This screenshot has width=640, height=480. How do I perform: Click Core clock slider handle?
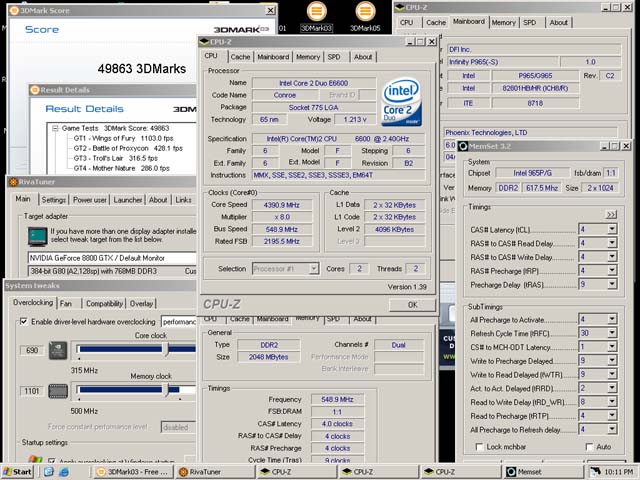[x=165, y=349]
